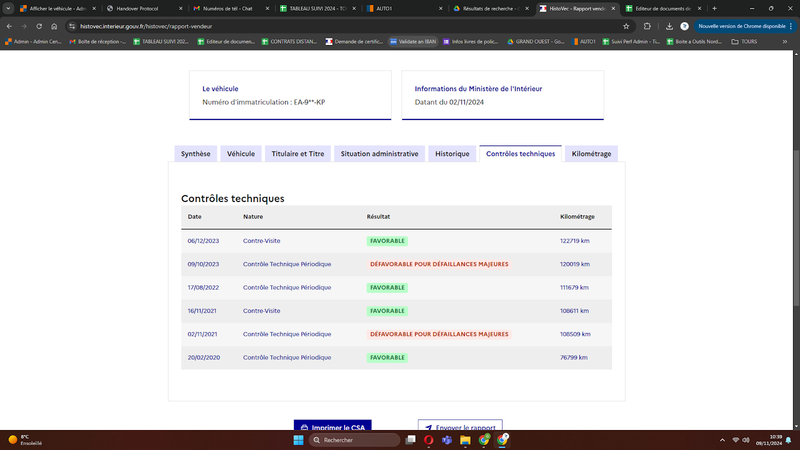Open the Demande de certific bookmark
Image resolution: width=800 pixels, height=450 pixels.
point(354,41)
